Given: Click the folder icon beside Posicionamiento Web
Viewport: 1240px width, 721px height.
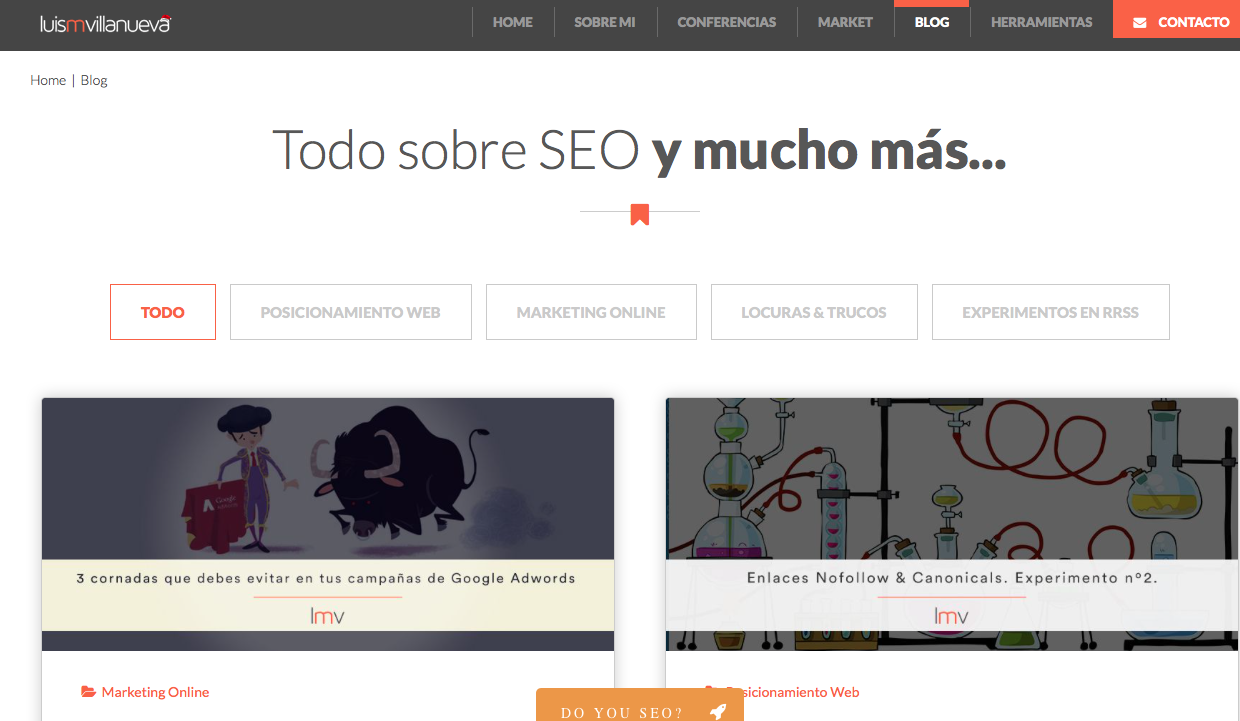Looking at the screenshot, I should pos(713,691).
